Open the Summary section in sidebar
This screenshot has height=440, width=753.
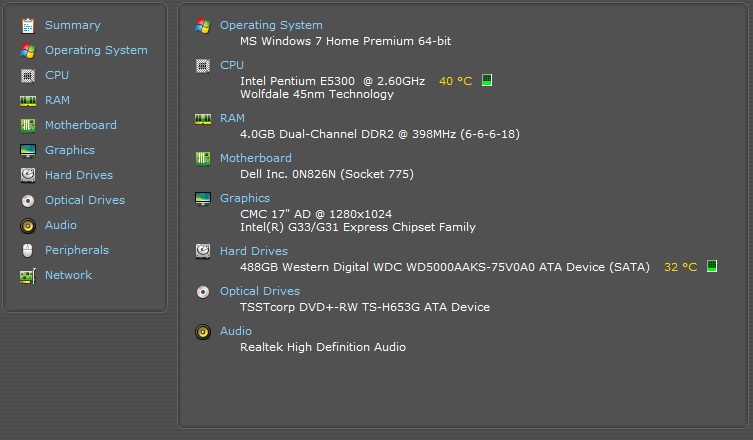[72, 25]
